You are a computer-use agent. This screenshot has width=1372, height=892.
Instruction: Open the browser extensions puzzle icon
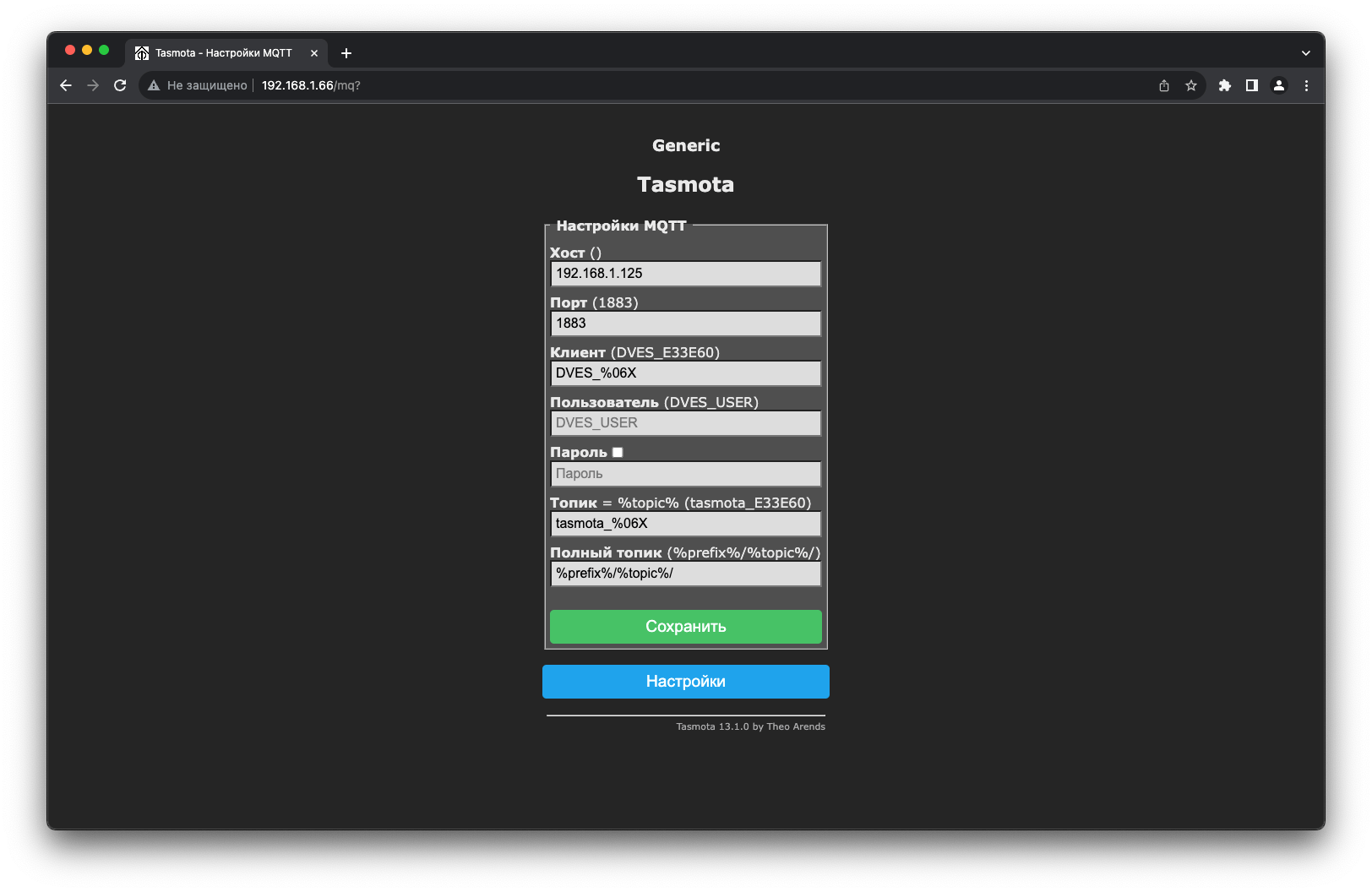pos(1225,85)
